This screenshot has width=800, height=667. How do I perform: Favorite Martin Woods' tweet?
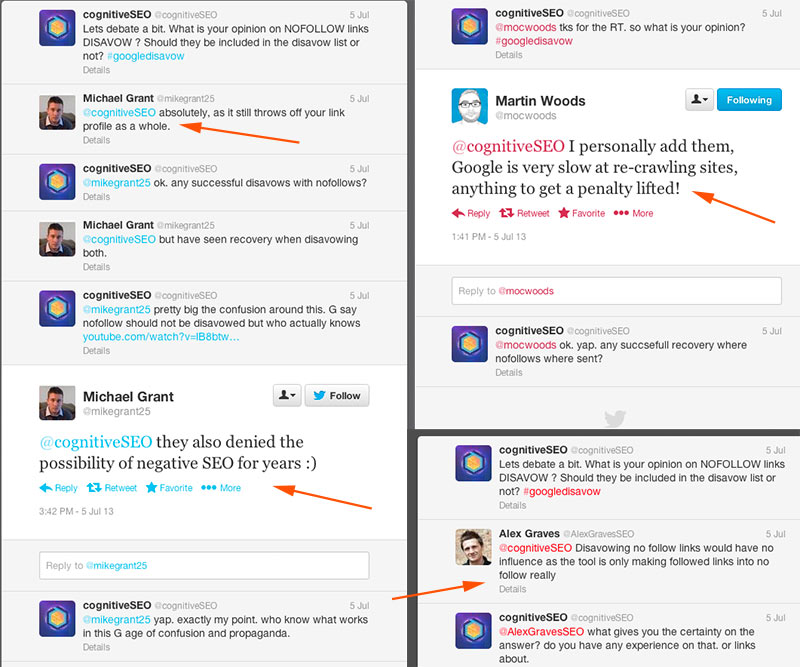click(582, 213)
